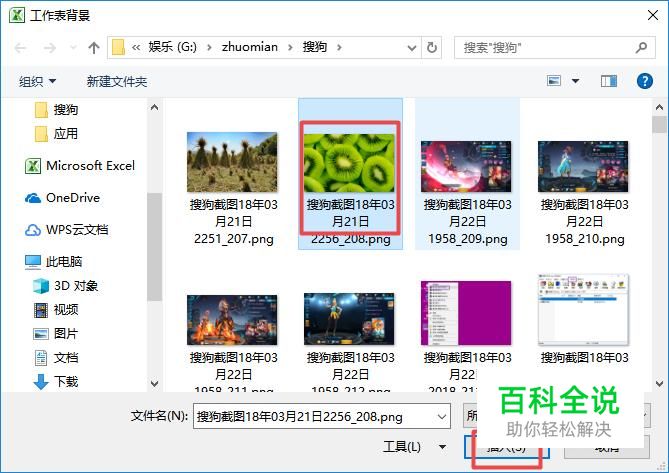Open 3D 对象 in the sidebar

coord(65,286)
